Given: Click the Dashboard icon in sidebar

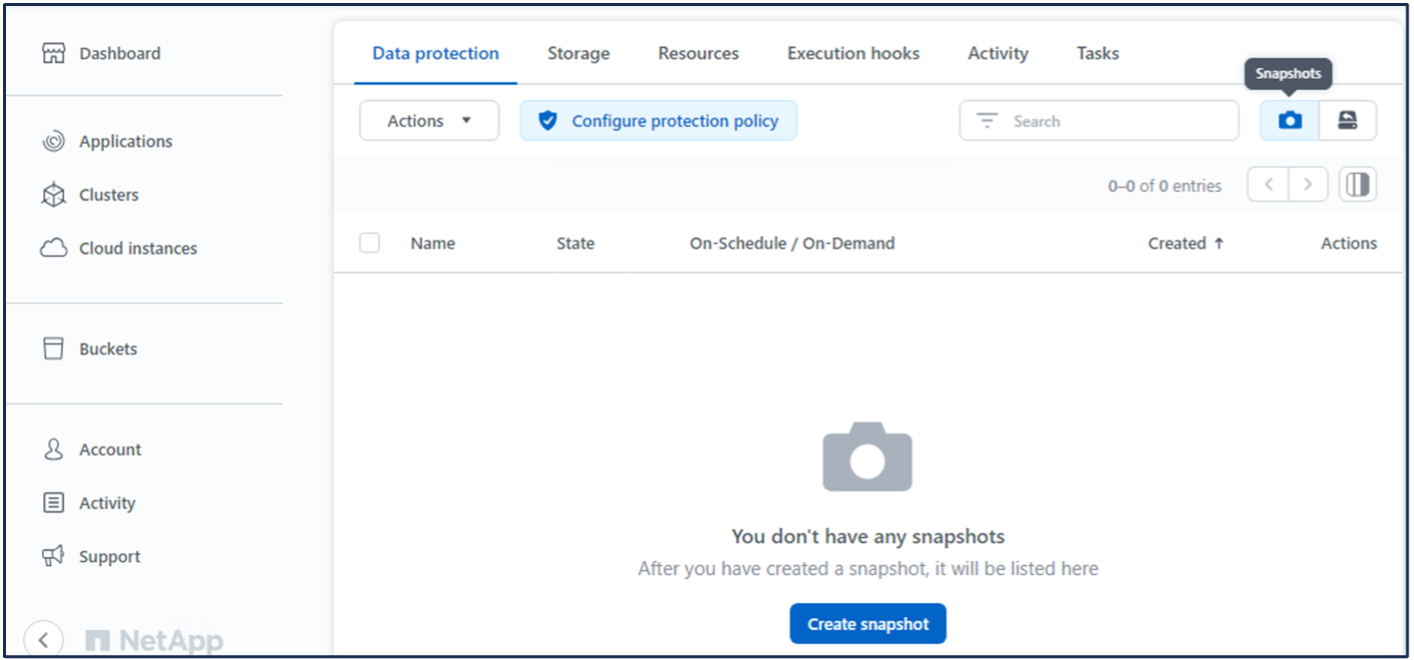Looking at the screenshot, I should click(53, 53).
